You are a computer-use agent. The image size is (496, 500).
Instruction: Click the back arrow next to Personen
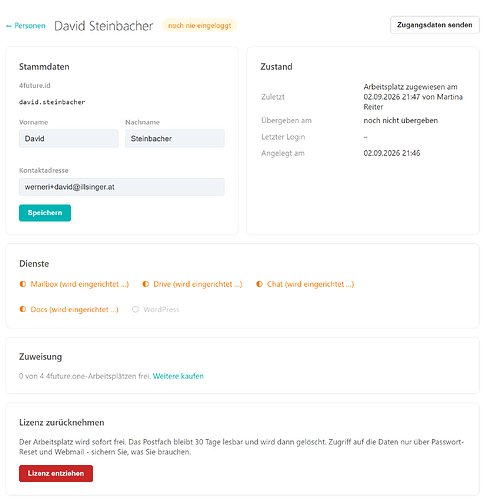9,26
